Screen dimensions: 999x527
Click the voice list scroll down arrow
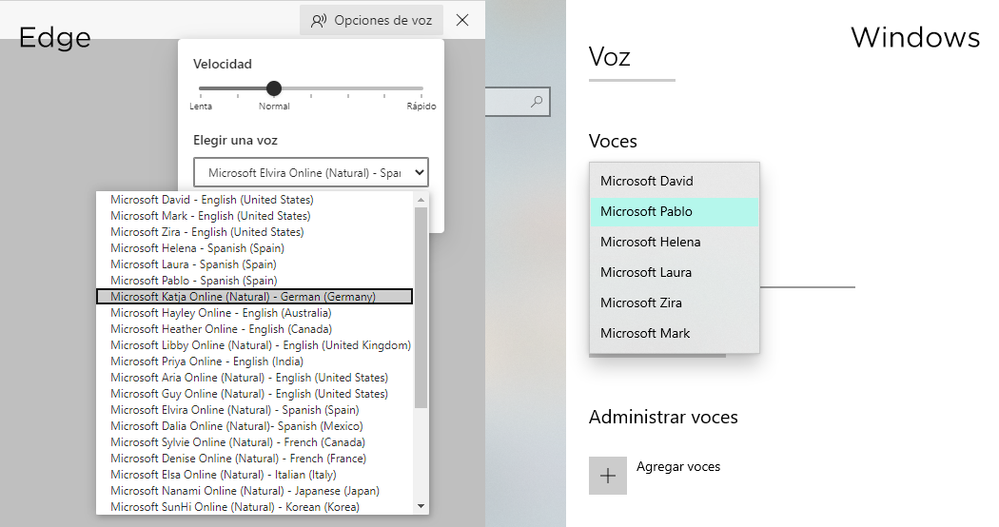(x=420, y=507)
